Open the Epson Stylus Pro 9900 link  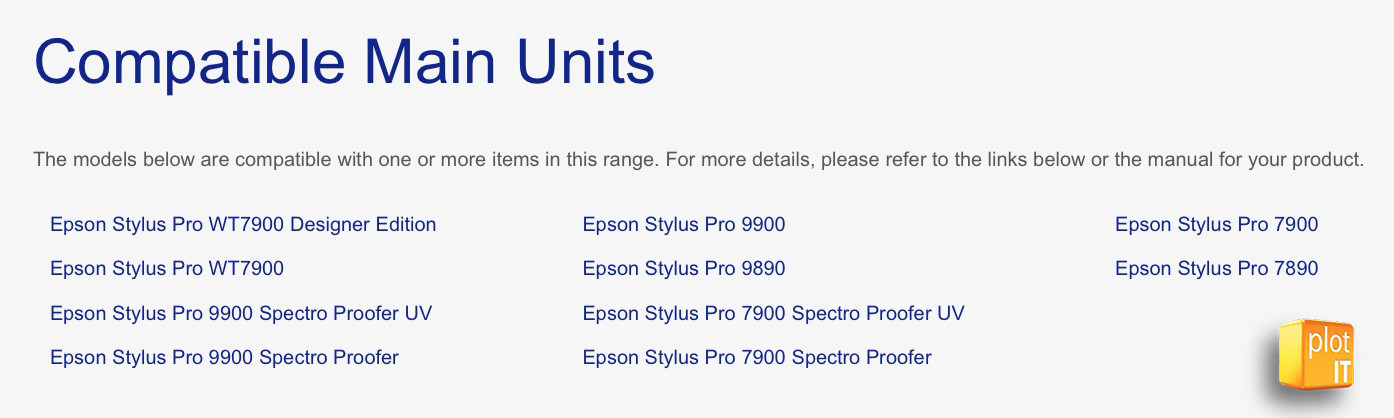point(684,224)
